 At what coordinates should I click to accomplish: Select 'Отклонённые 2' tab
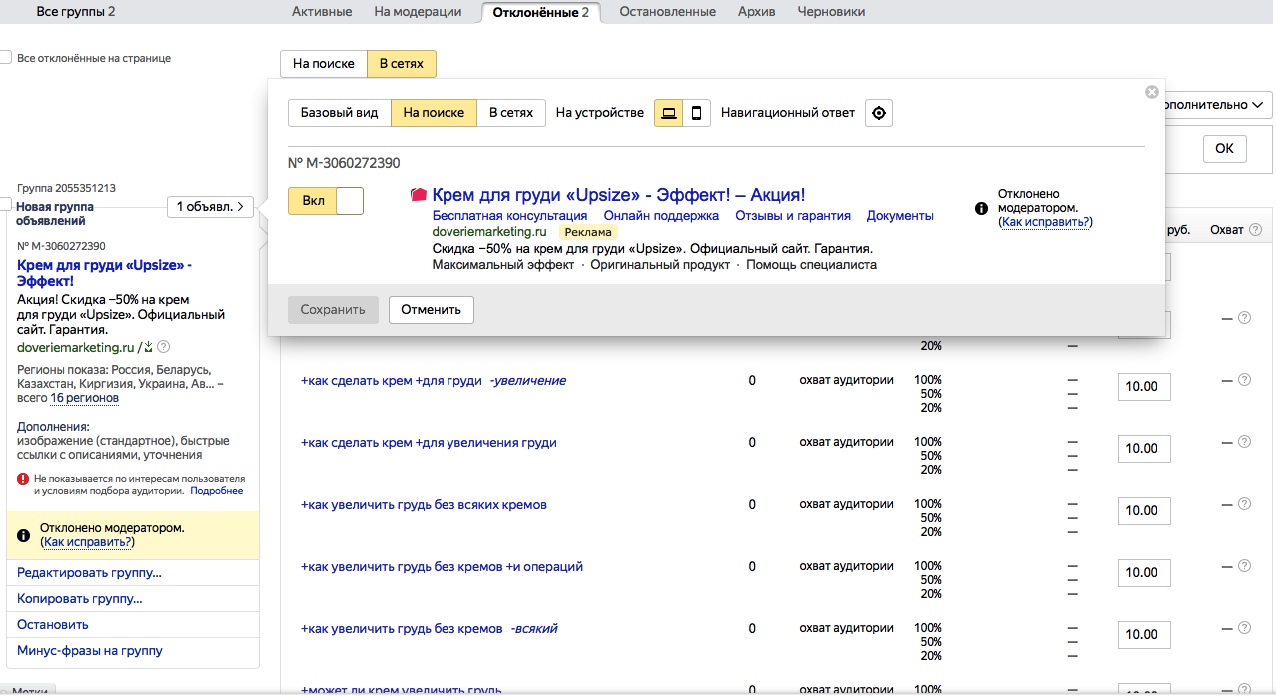pos(541,12)
